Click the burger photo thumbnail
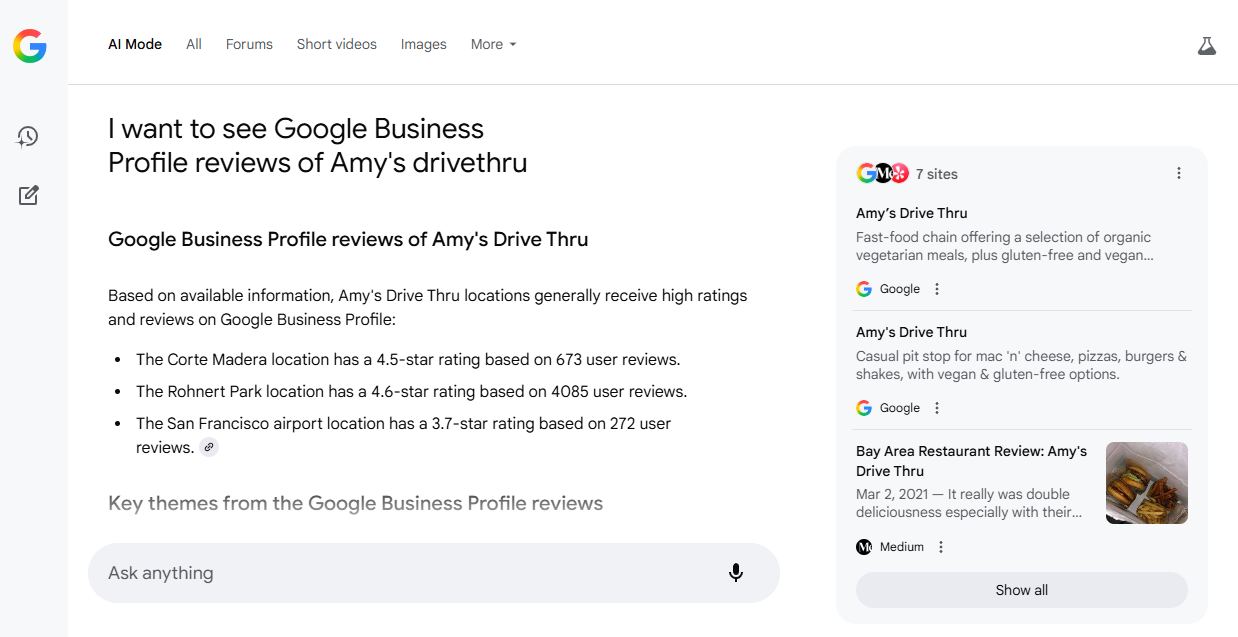This screenshot has width=1238, height=637. click(x=1147, y=483)
